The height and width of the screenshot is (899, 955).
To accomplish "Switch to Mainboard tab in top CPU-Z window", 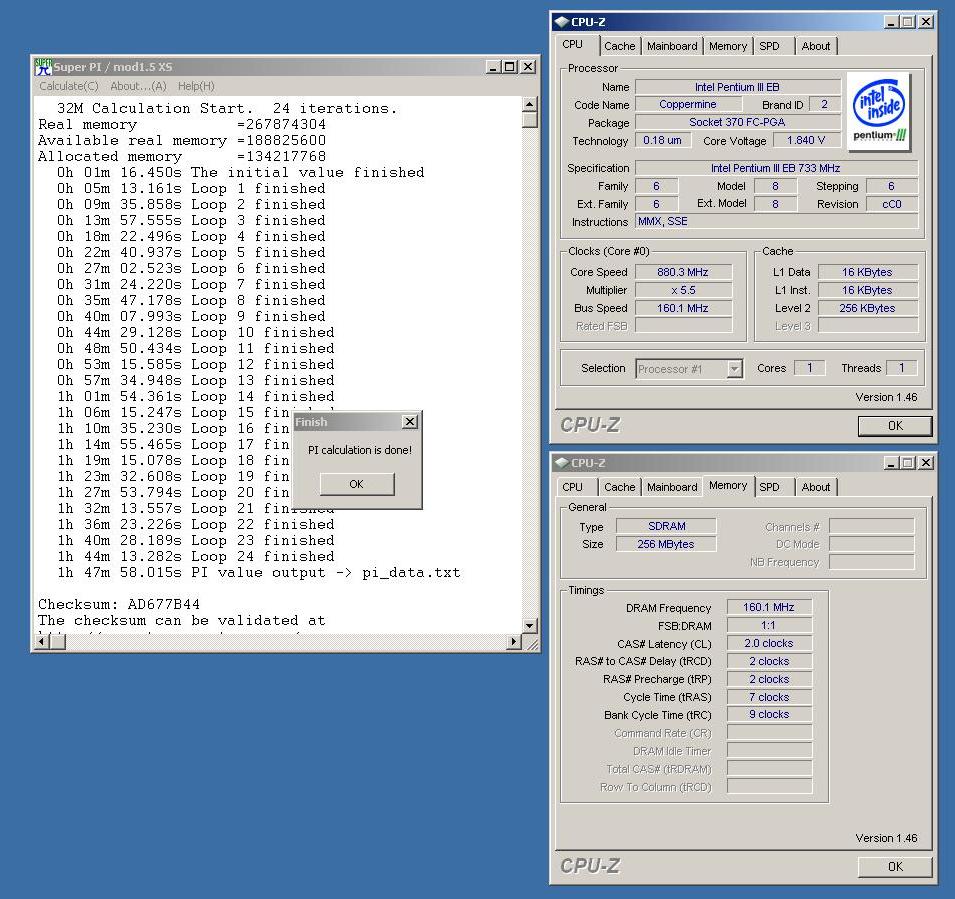I will pos(672,46).
